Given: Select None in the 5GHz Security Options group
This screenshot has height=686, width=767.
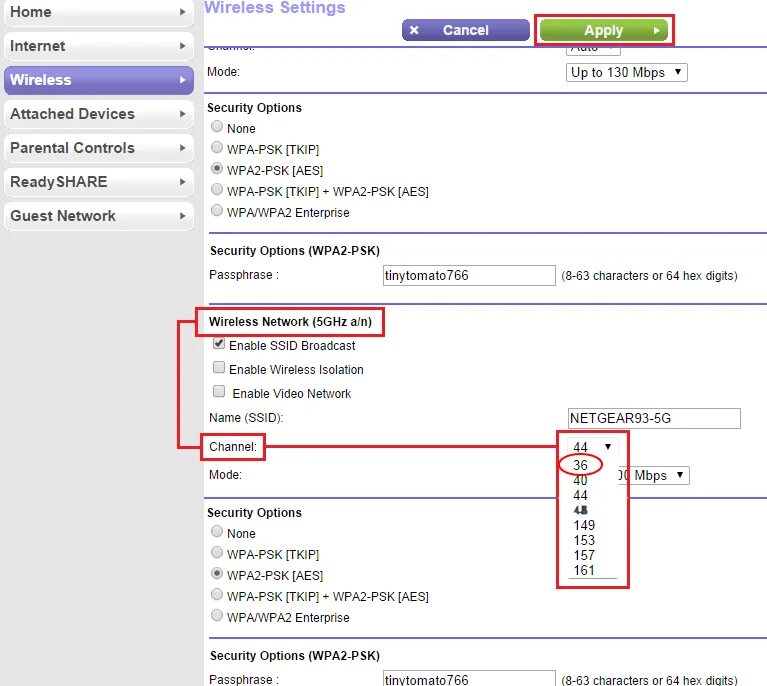Looking at the screenshot, I should coord(217,532).
